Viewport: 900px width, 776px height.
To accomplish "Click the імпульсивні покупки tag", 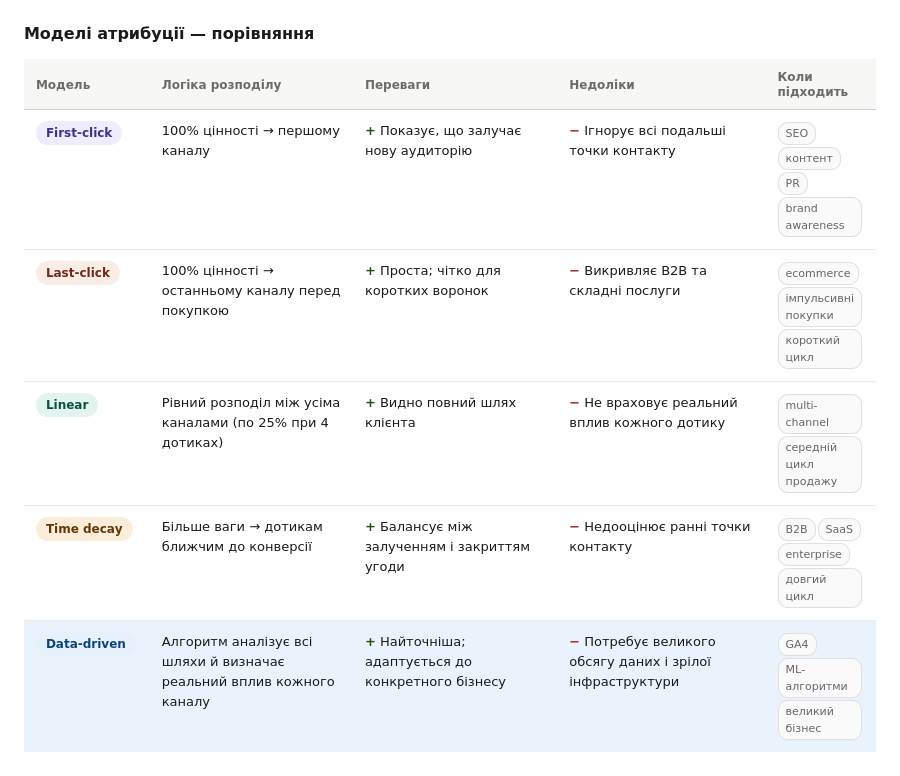I will (820, 307).
